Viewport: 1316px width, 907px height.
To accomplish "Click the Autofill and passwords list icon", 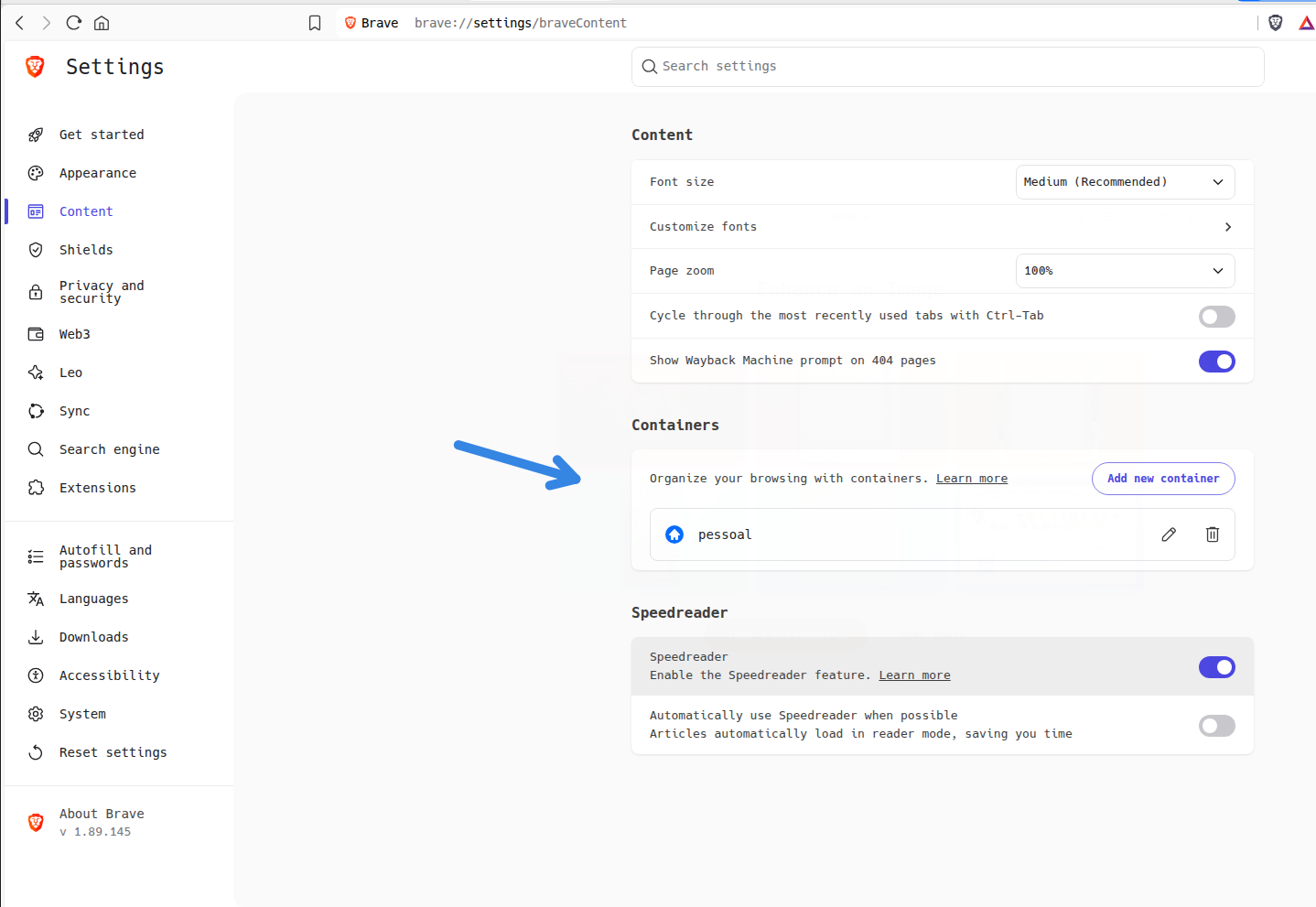I will pos(36,556).
